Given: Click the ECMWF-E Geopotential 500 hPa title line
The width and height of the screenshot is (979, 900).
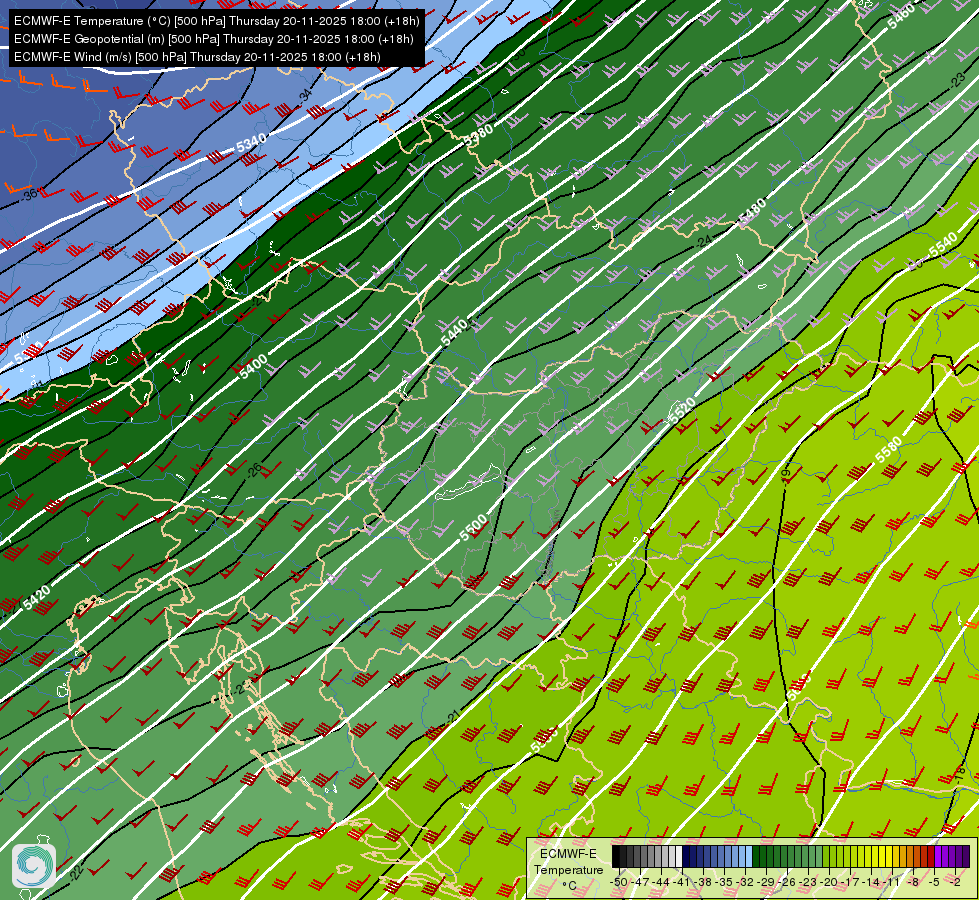Looking at the screenshot, I should tap(214, 39).
